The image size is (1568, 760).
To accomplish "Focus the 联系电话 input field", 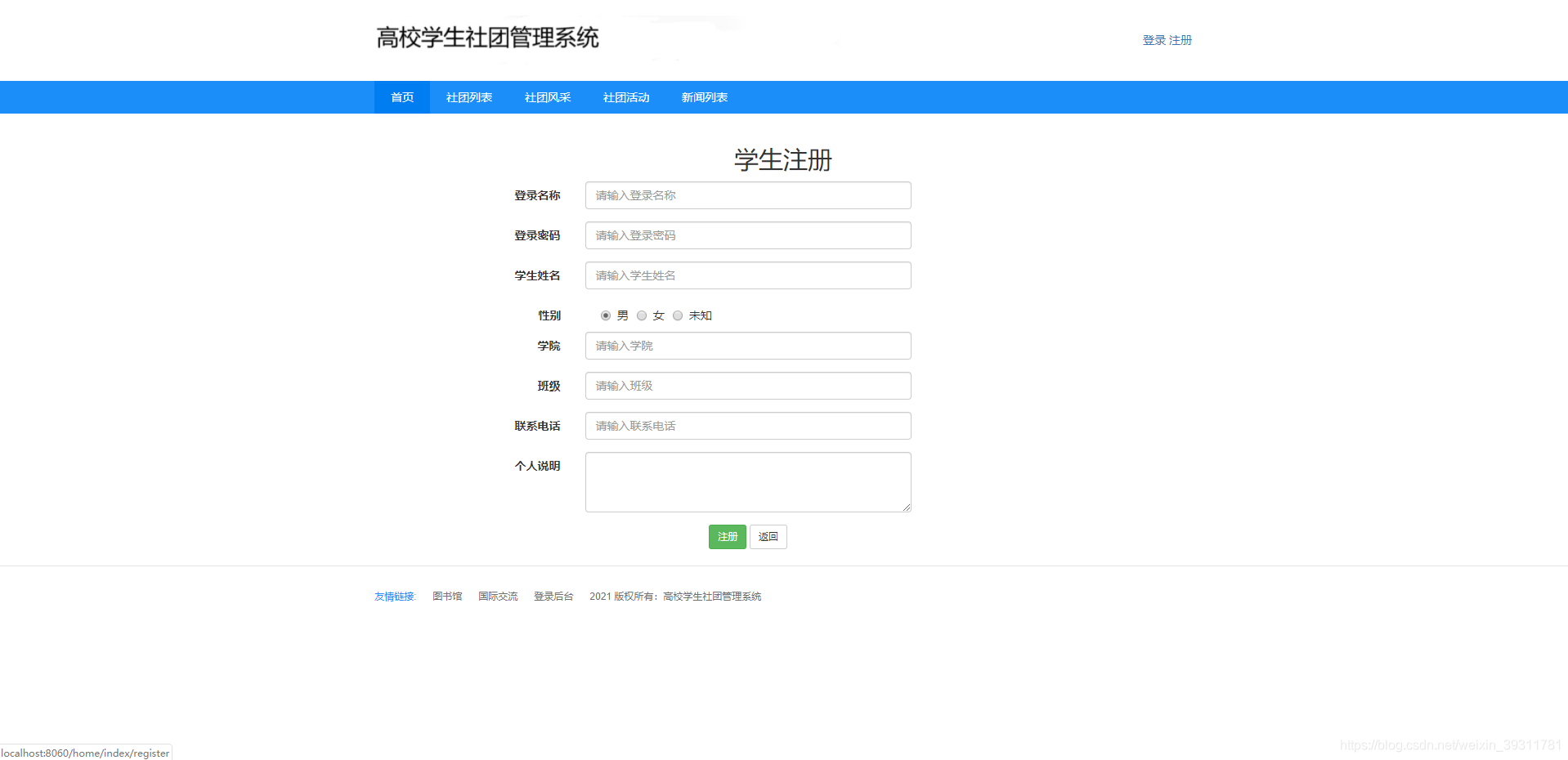I will pyautogui.click(x=748, y=426).
